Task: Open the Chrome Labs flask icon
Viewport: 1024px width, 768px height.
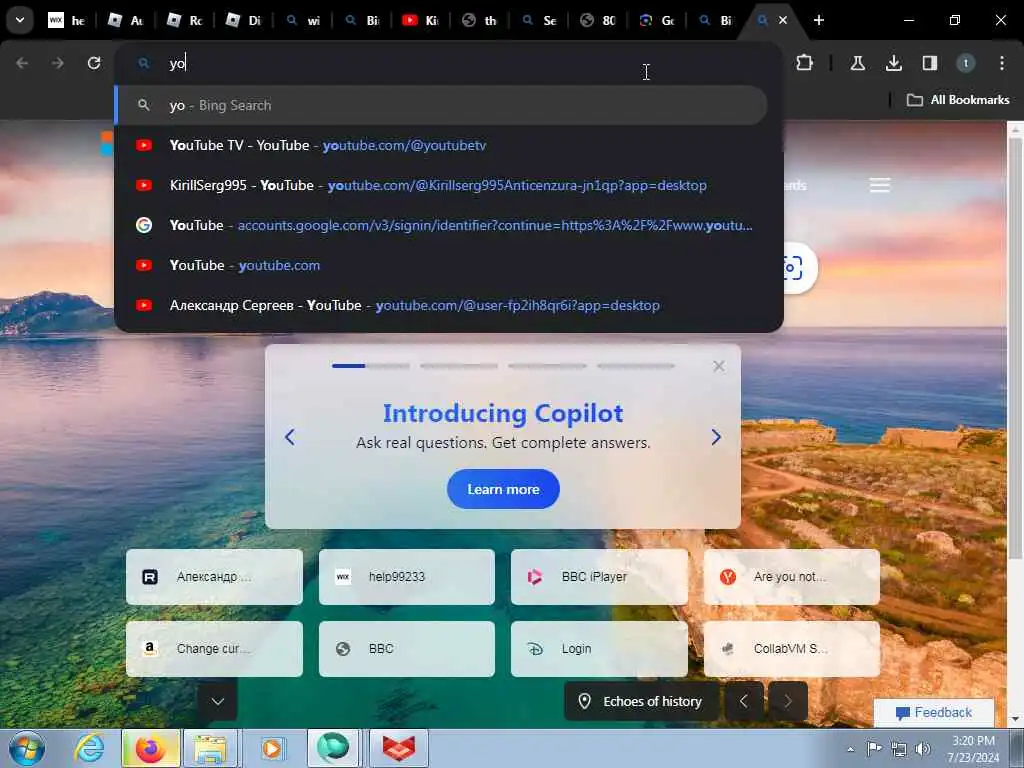Action: pos(857,63)
